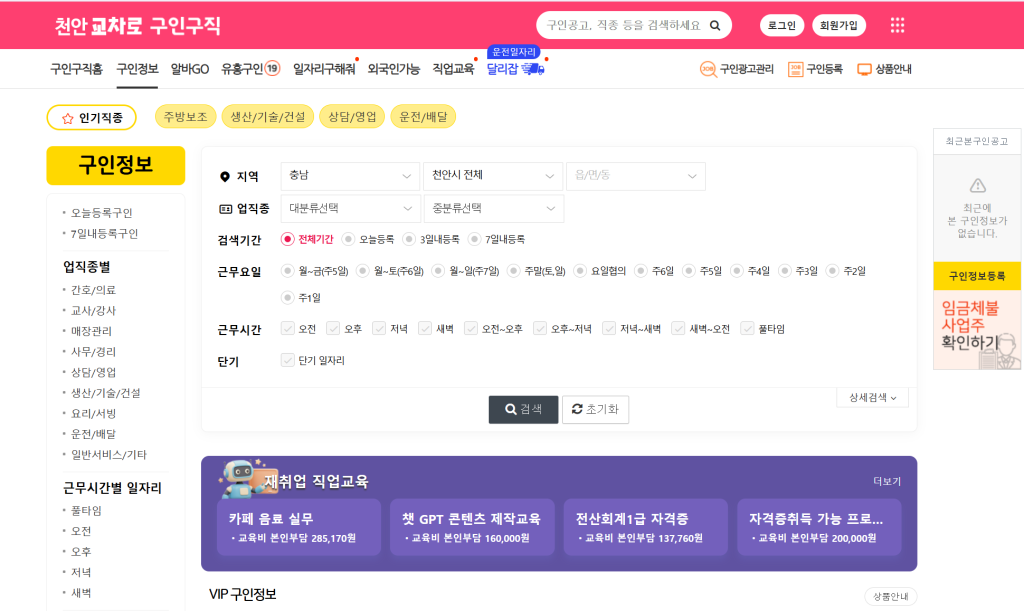The image size is (1024, 611).
Task: Click the location pin icon beside 지역
Action: 225,176
